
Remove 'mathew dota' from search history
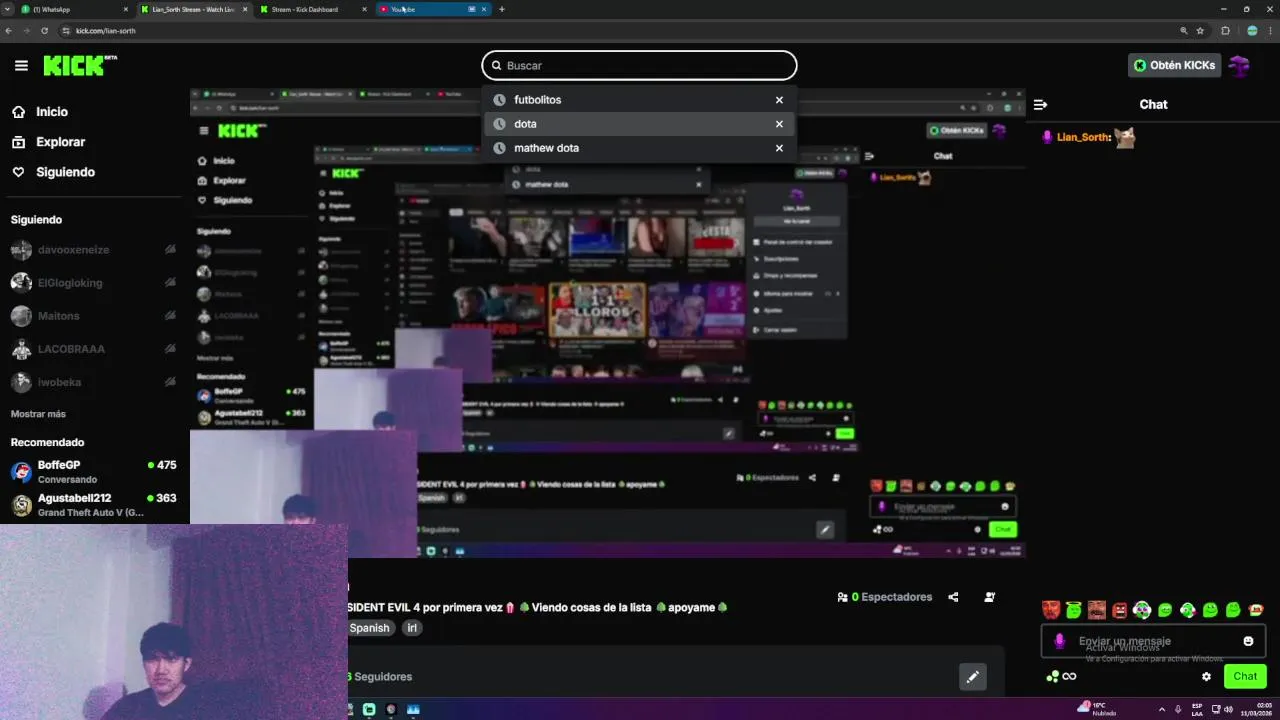pos(779,148)
